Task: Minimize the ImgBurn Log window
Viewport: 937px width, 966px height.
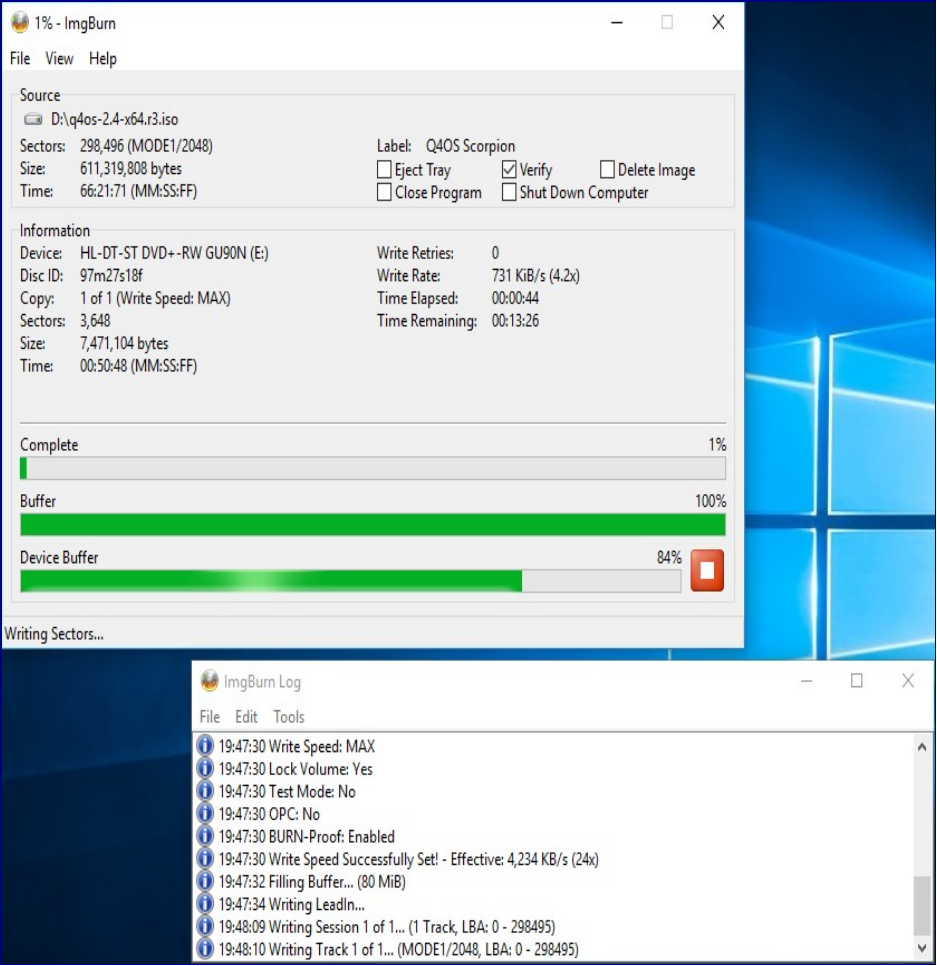Action: tap(806, 681)
